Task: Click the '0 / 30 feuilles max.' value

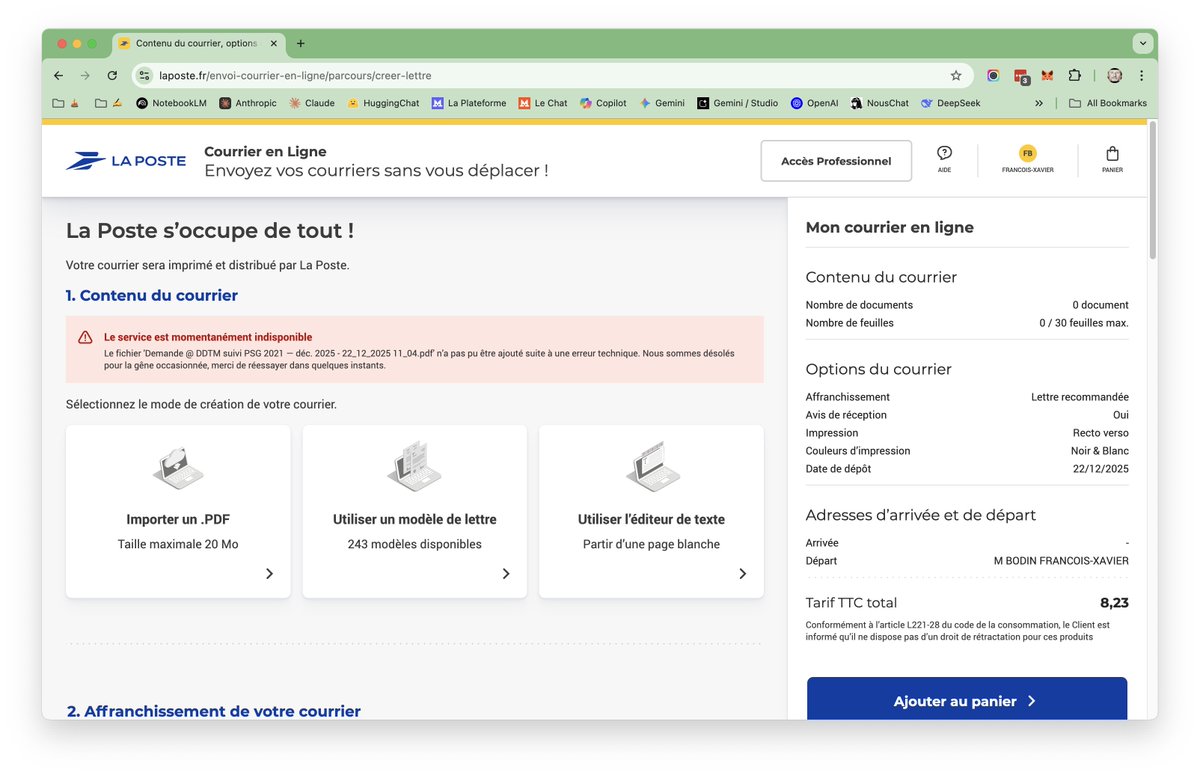Action: point(1084,323)
